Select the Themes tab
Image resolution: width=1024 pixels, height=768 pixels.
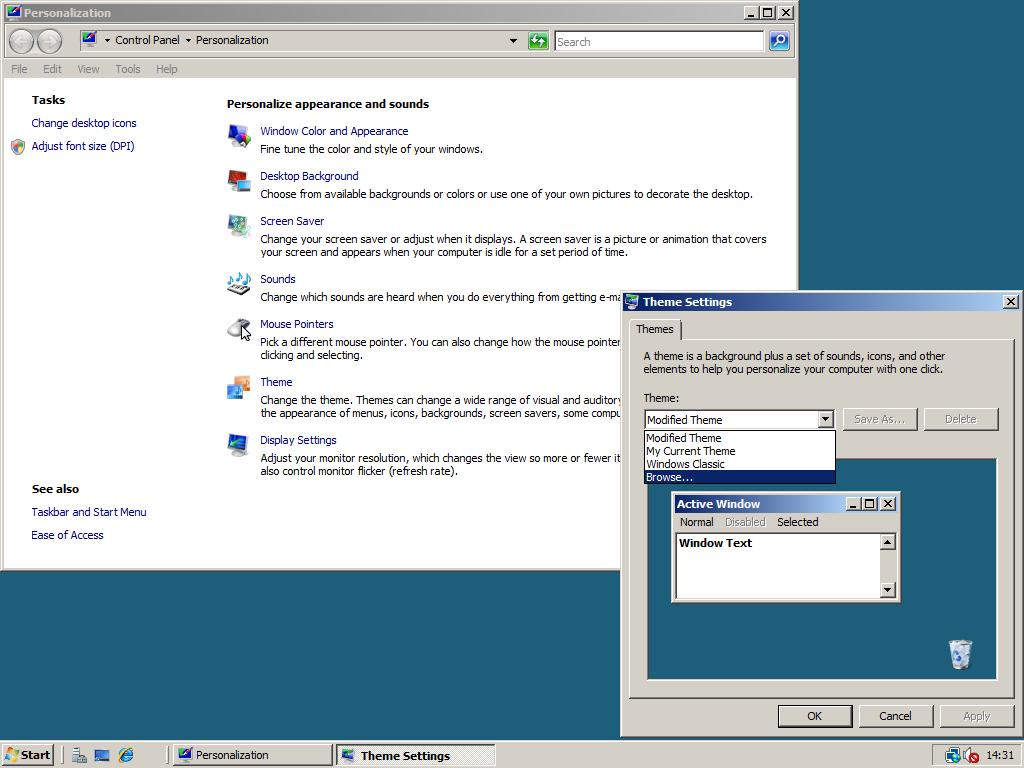(654, 329)
